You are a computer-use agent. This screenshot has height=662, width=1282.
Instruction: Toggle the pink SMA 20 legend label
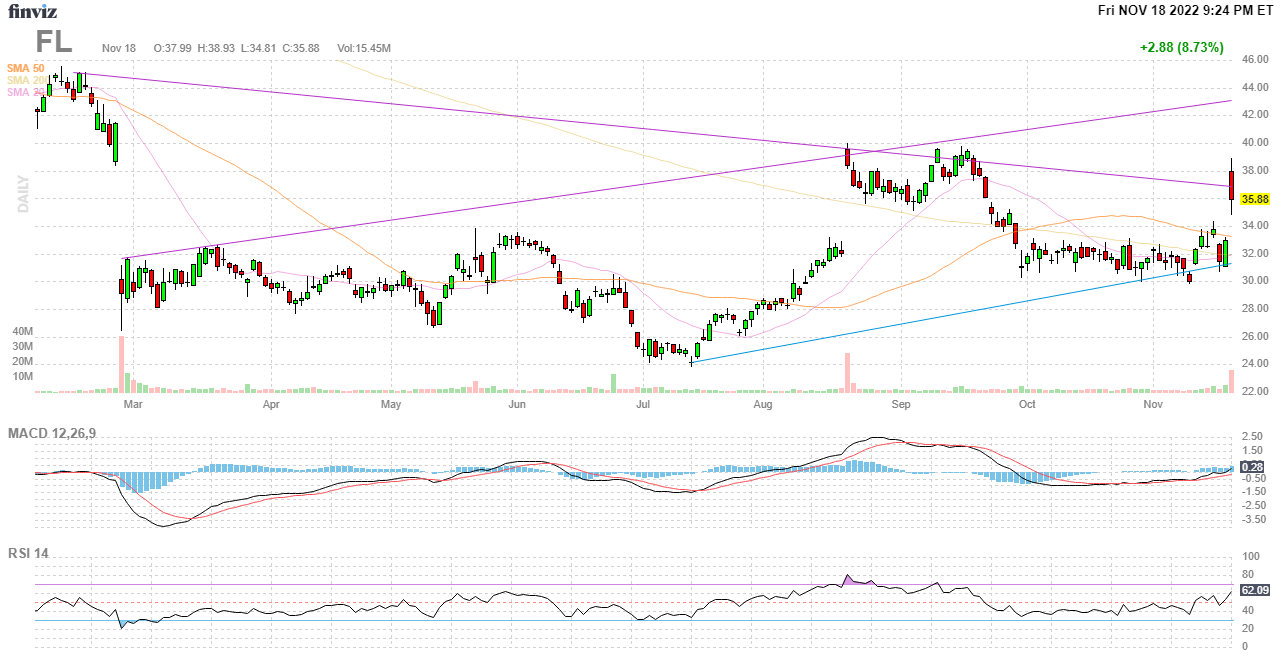[22, 92]
